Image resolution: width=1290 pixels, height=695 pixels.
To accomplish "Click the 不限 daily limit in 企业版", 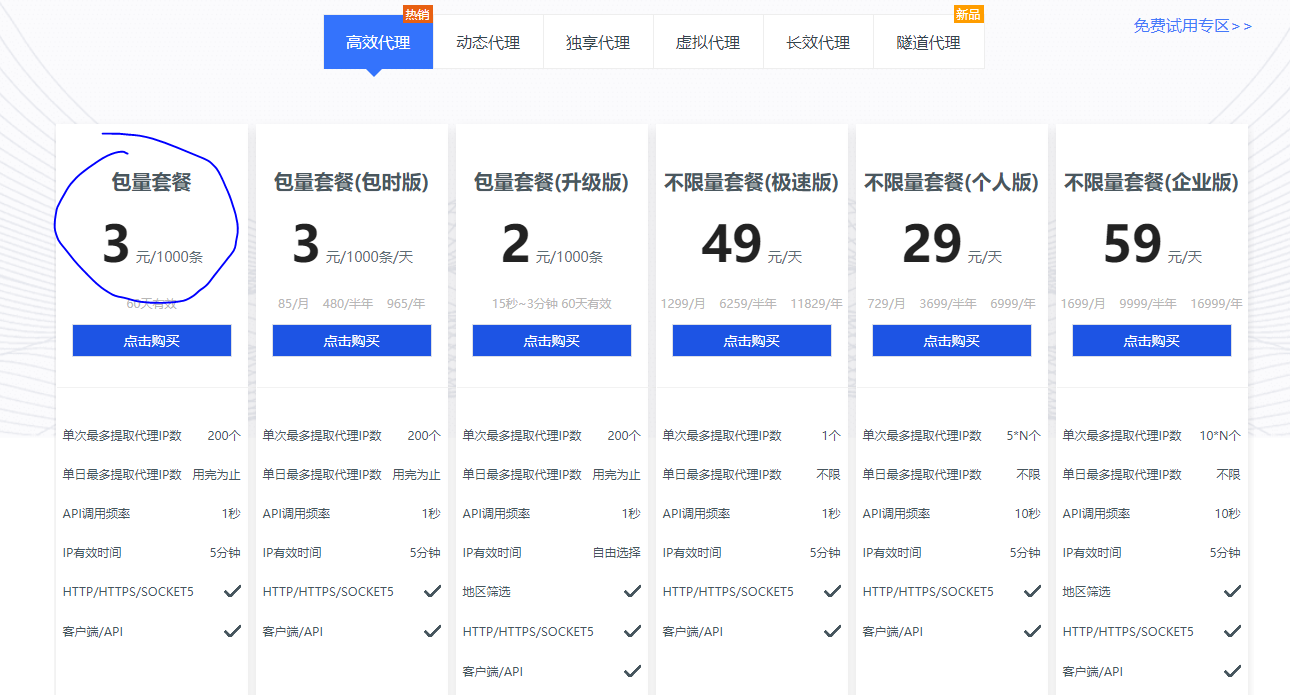I will pos(1229,475).
